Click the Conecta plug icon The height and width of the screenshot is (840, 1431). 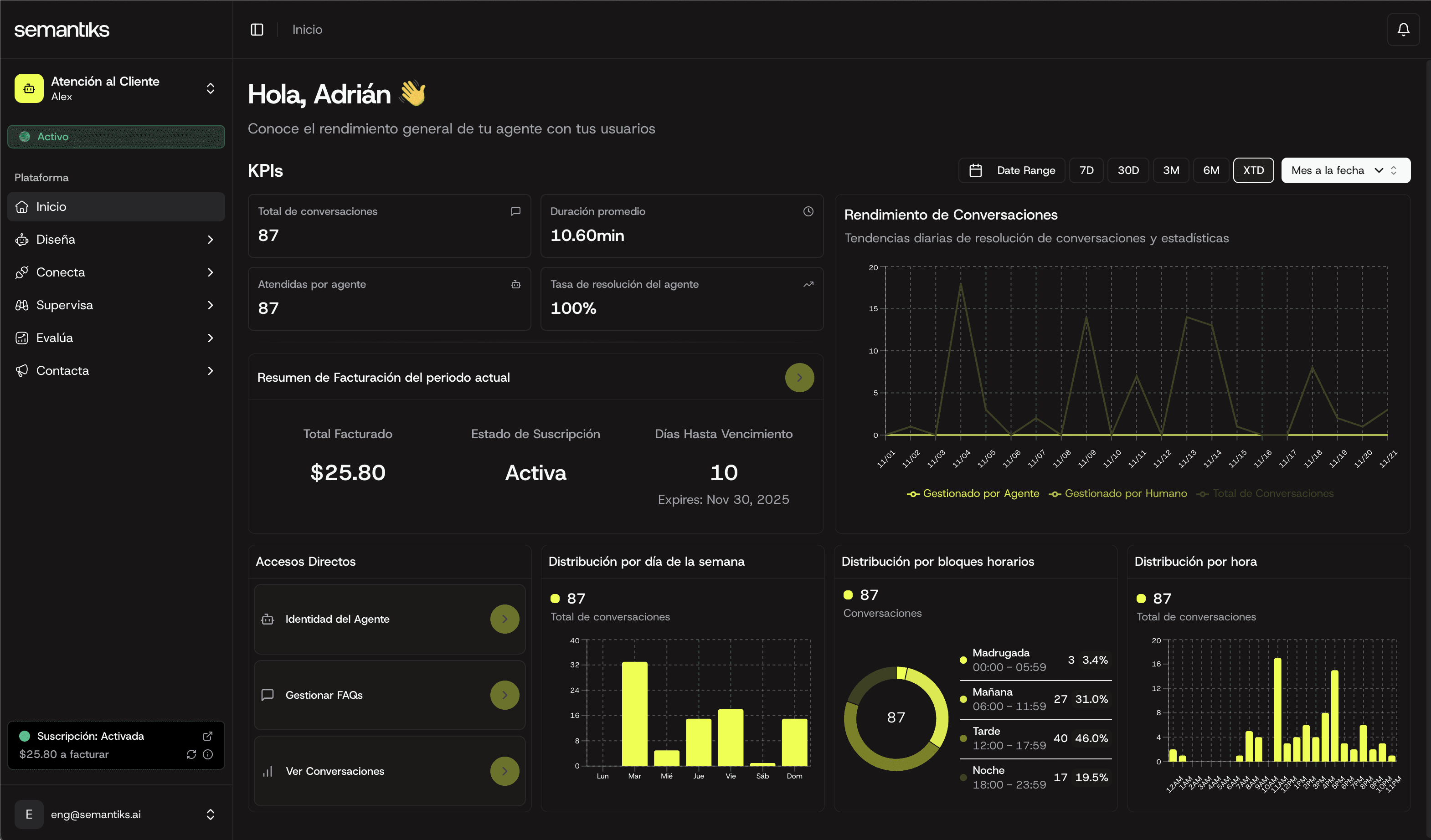22,272
